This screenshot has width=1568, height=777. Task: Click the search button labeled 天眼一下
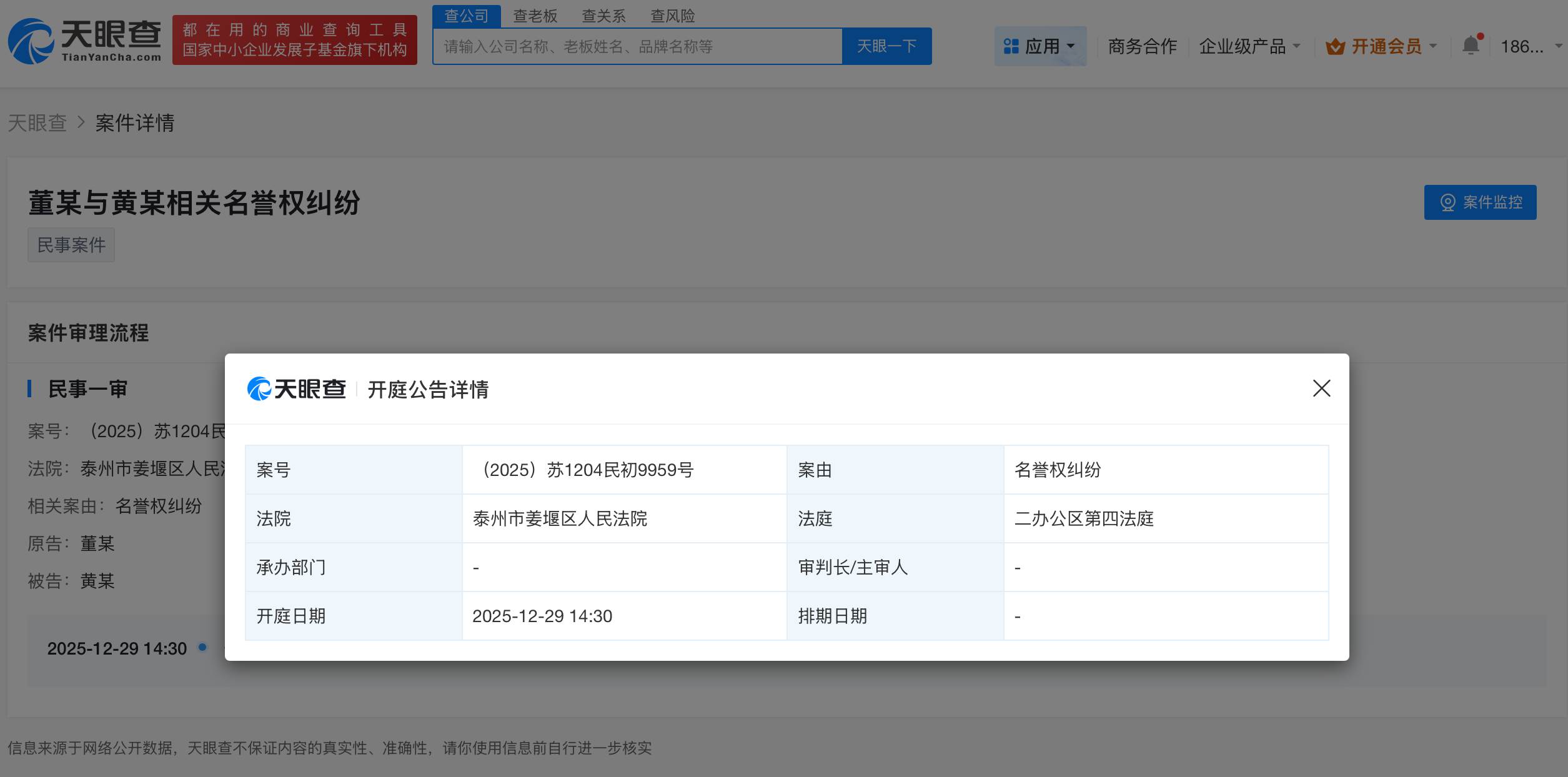click(886, 46)
